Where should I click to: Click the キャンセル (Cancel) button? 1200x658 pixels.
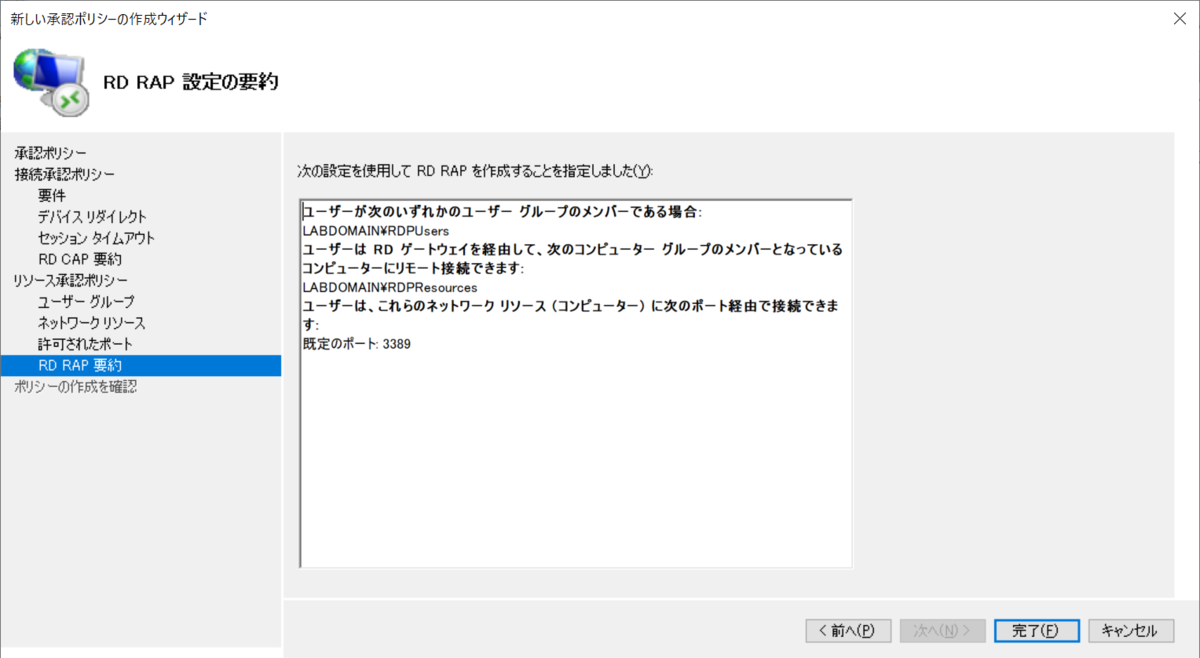[x=1130, y=631]
